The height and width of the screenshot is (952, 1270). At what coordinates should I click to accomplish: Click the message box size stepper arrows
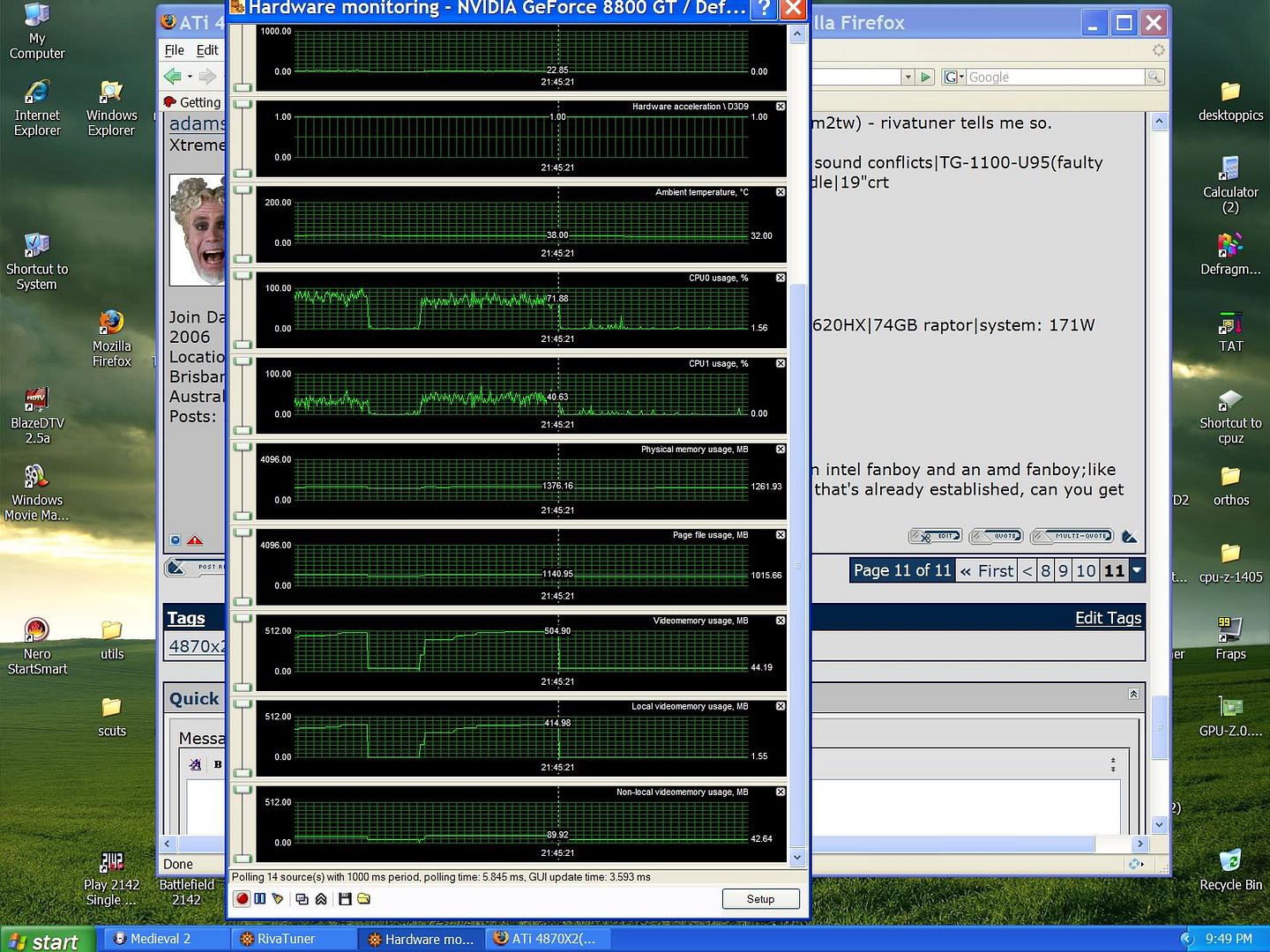click(1113, 764)
